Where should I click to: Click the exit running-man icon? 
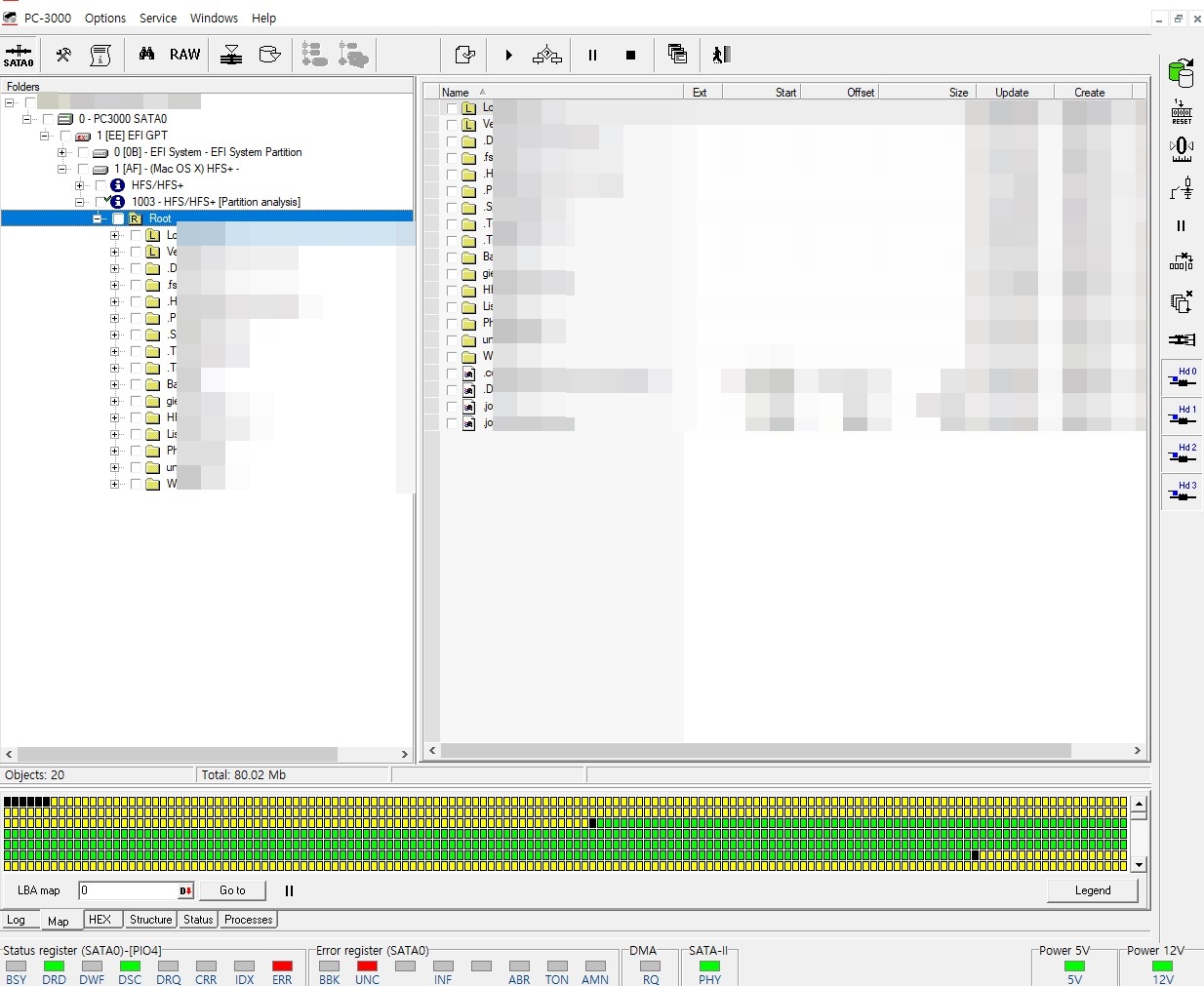[x=722, y=55]
